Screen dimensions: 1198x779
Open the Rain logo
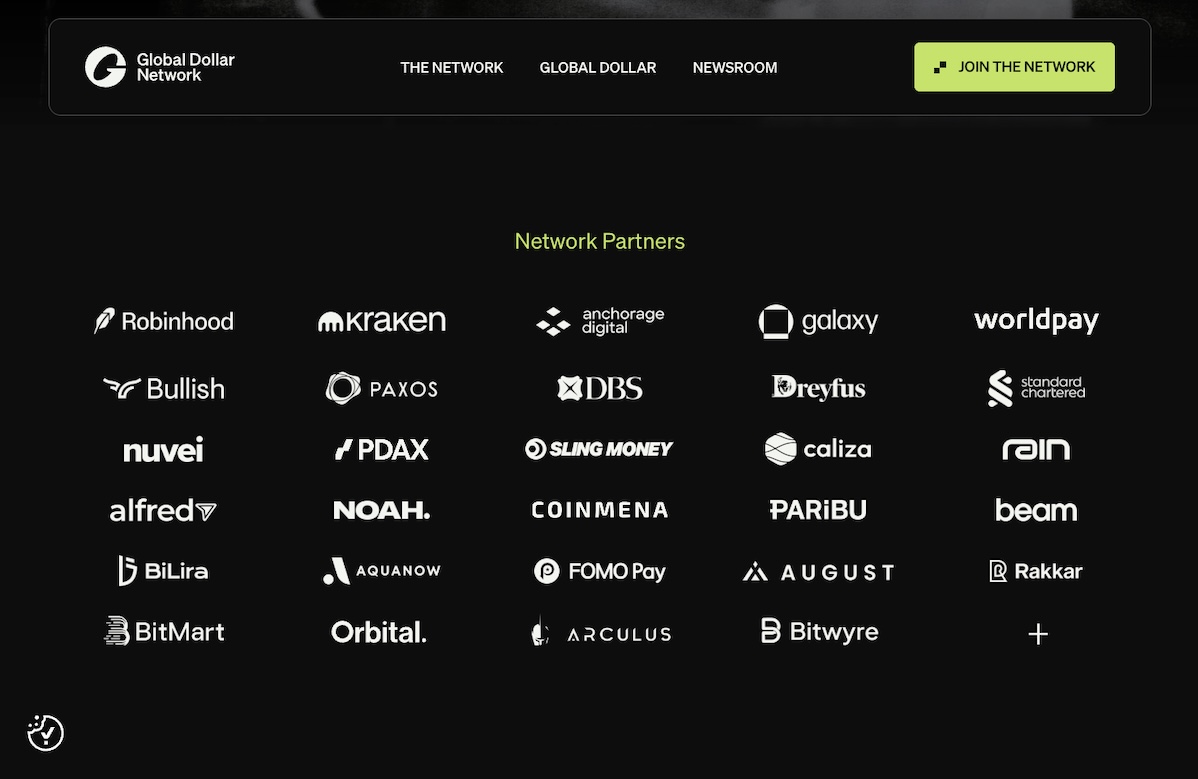[1036, 449]
